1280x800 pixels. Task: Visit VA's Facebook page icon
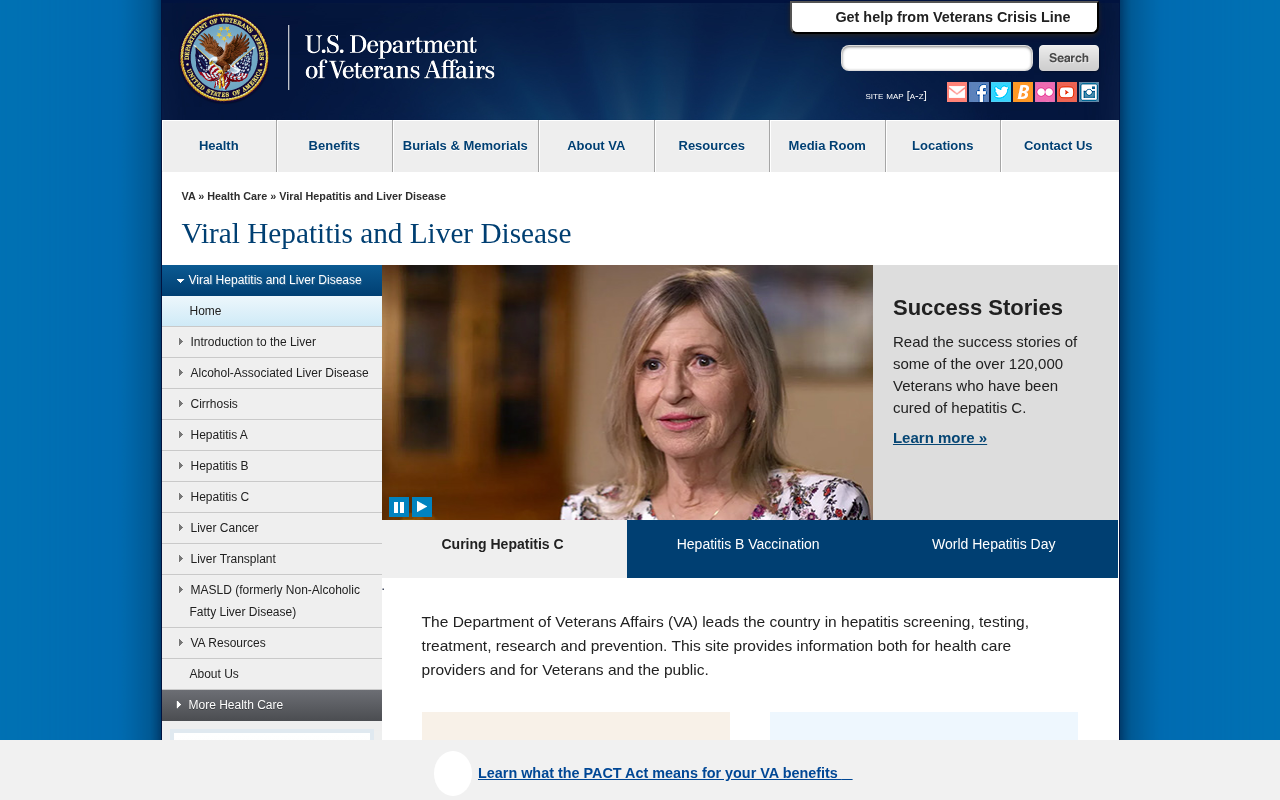[979, 92]
